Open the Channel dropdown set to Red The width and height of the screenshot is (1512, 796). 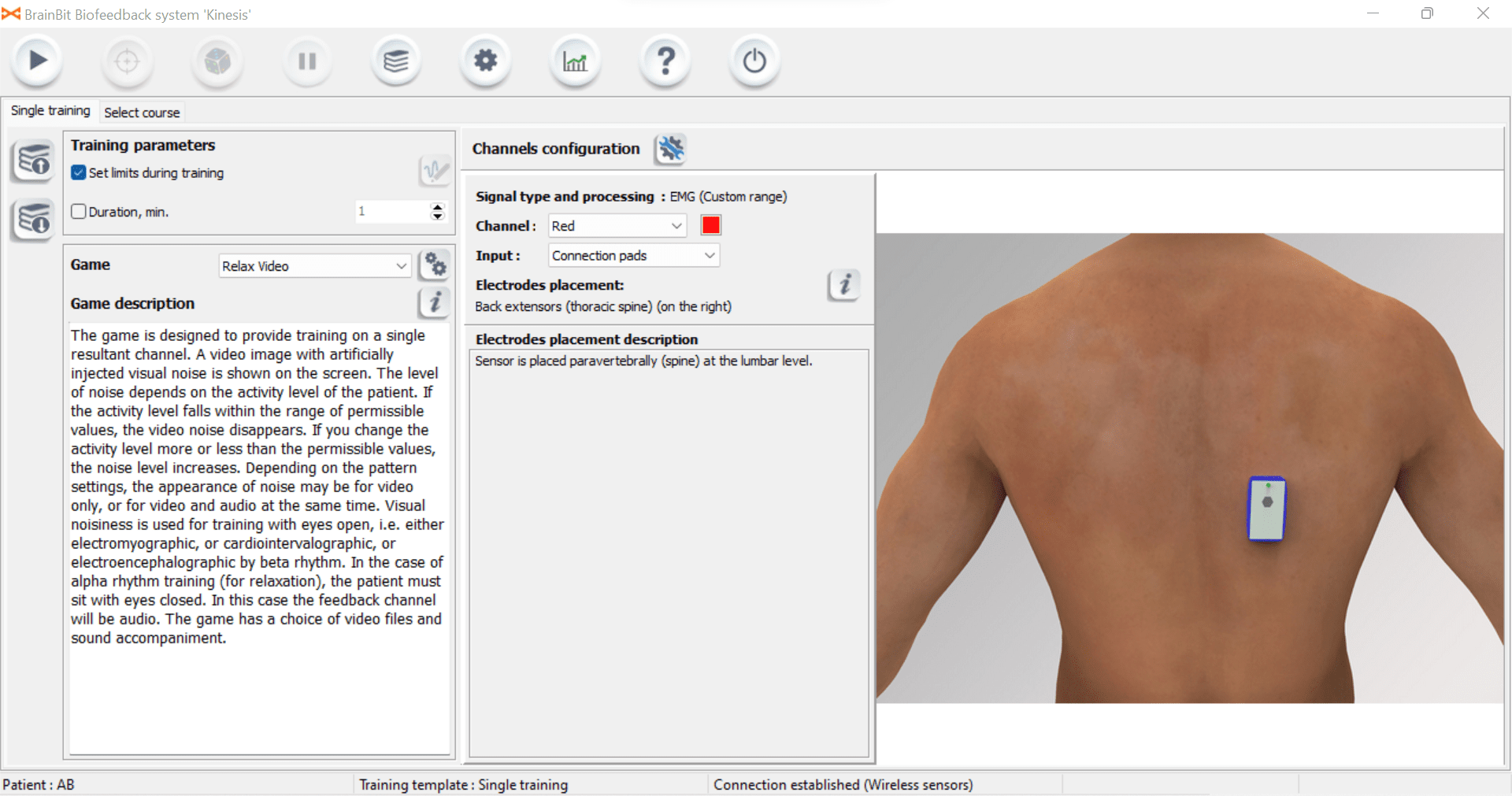coord(617,226)
